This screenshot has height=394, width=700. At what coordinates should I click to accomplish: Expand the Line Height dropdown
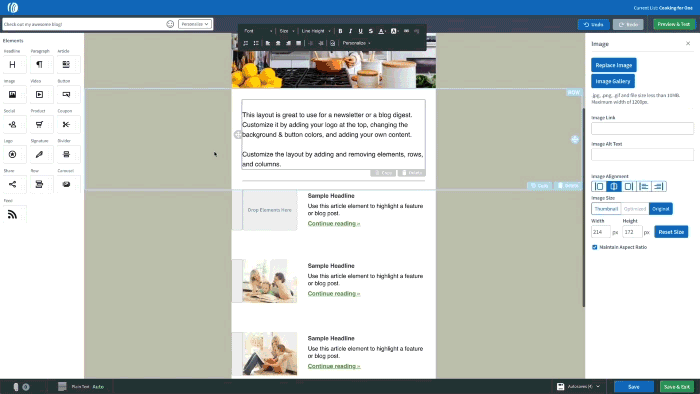[316, 31]
